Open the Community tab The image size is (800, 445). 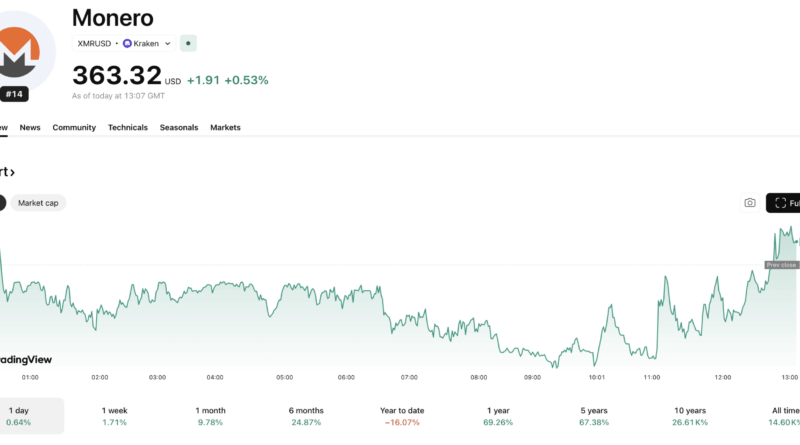pyautogui.click(x=74, y=128)
